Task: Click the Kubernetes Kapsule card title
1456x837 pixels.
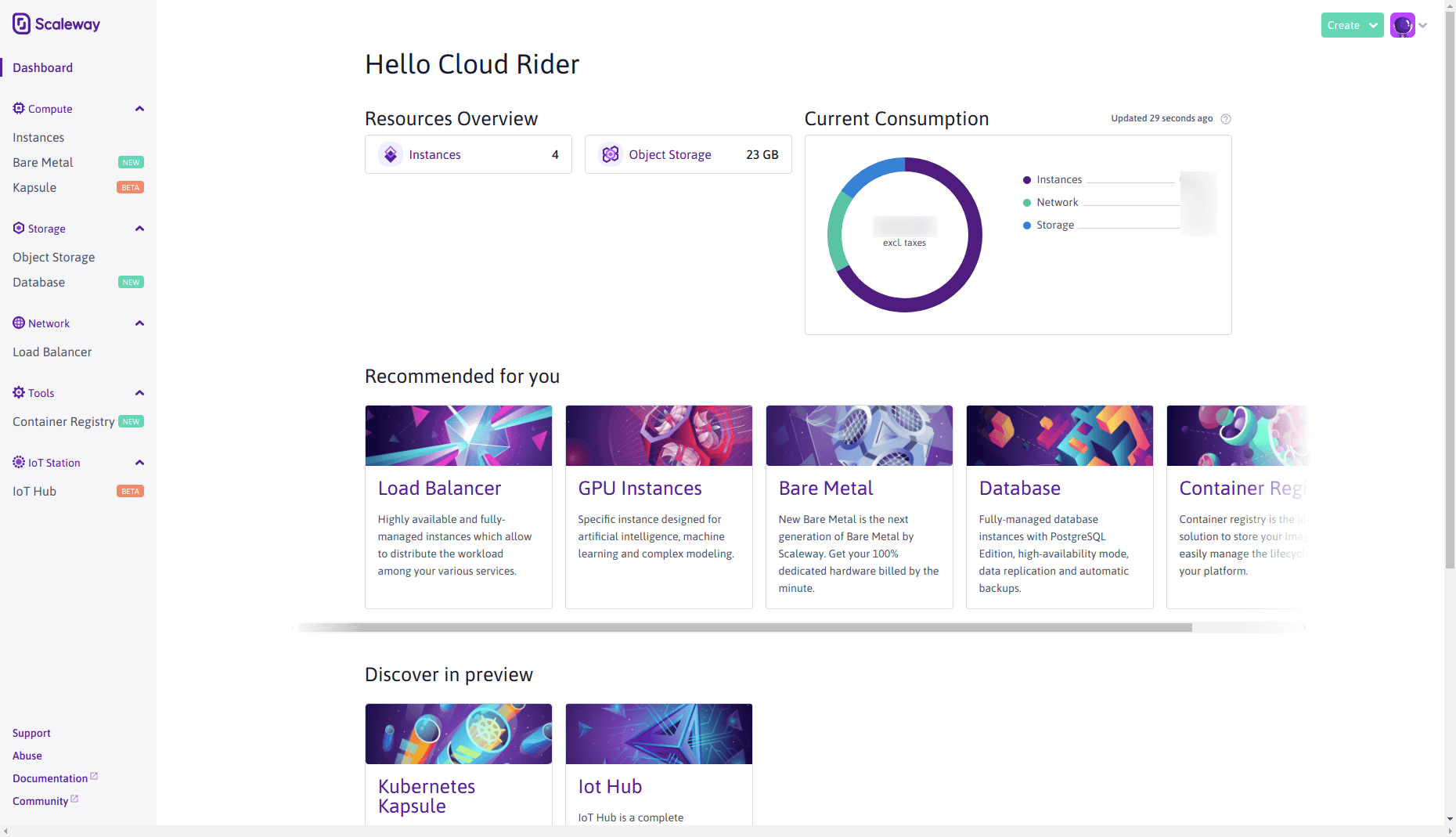Action: point(427,796)
